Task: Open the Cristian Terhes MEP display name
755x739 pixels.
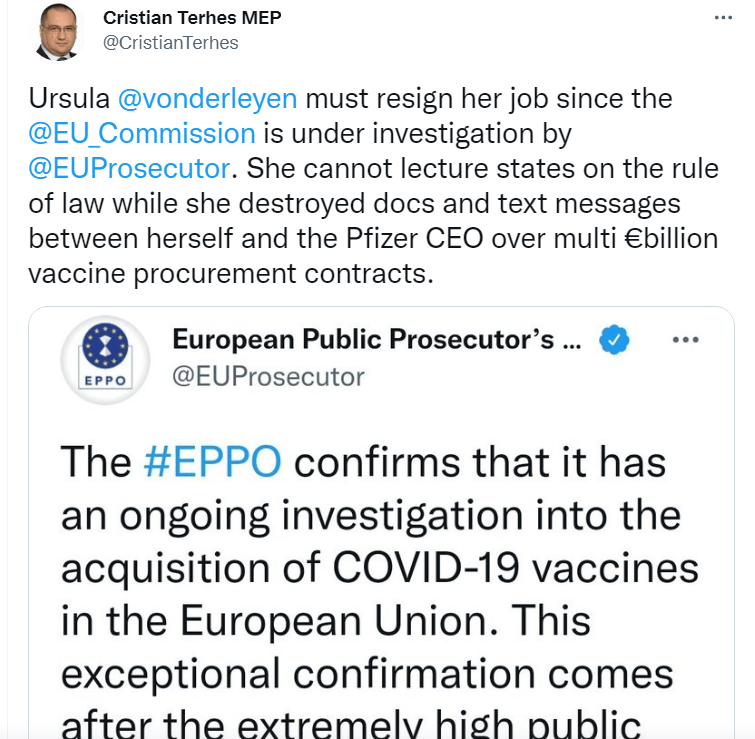Action: coord(191,19)
